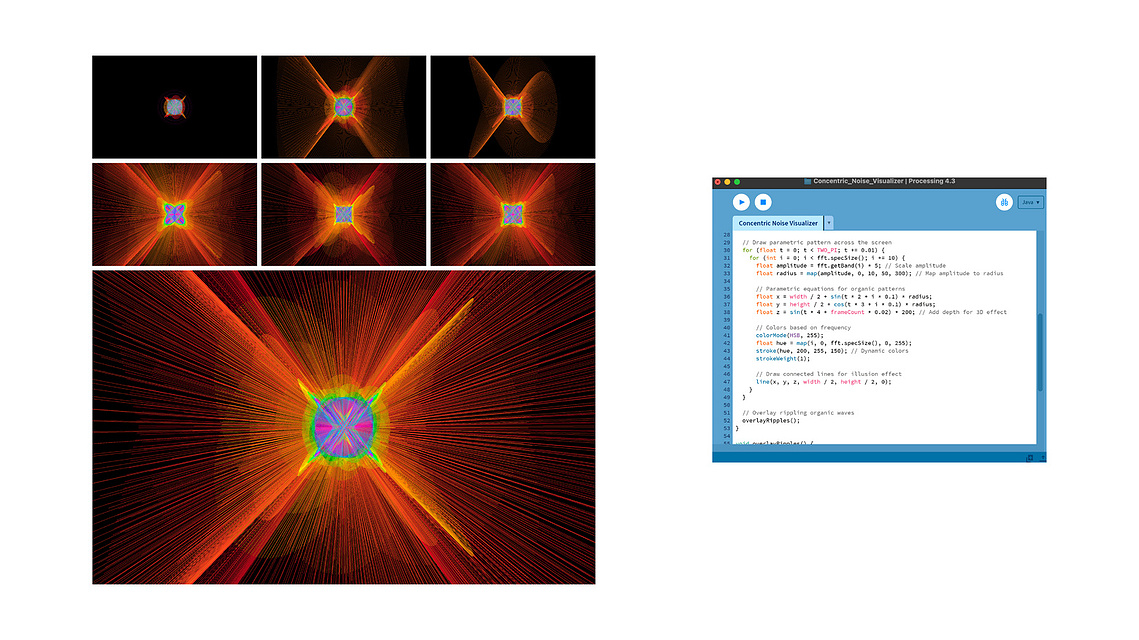Open the top-right visualizer thumbnail

pyautogui.click(x=513, y=107)
